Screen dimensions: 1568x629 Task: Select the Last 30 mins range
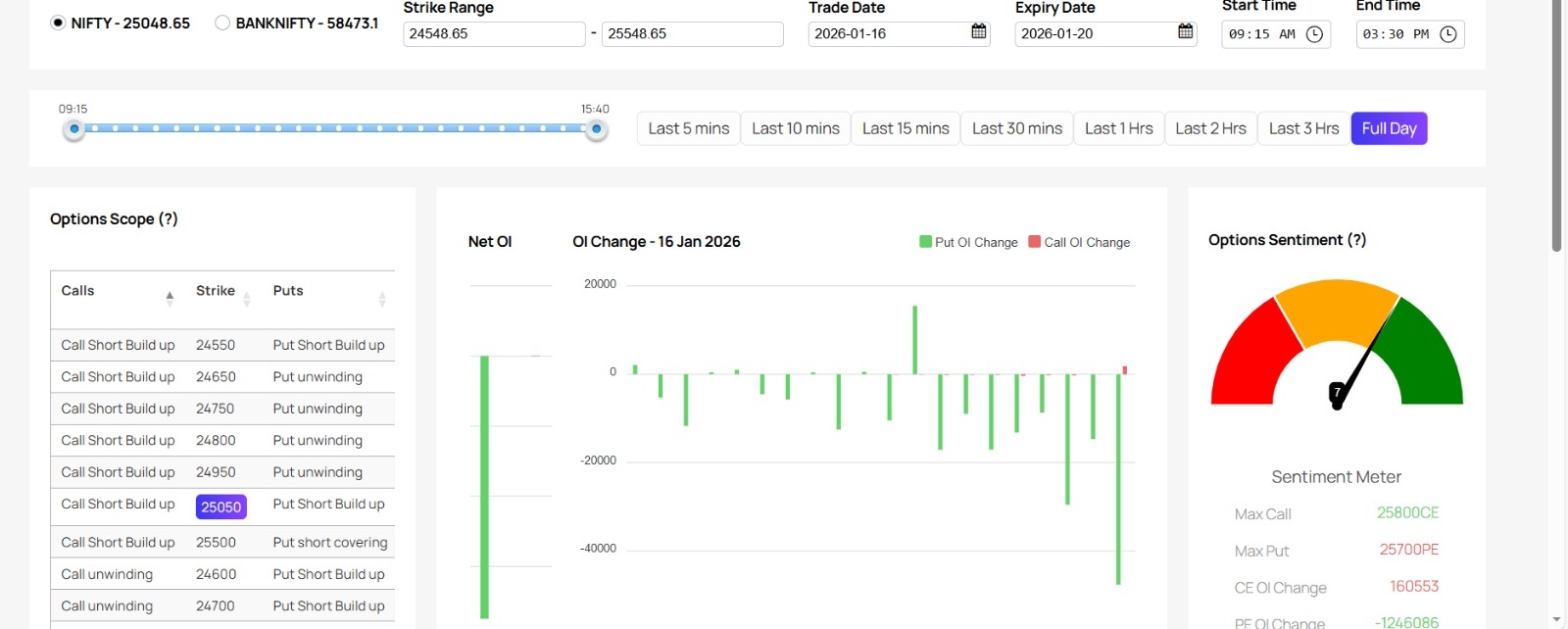(1016, 128)
